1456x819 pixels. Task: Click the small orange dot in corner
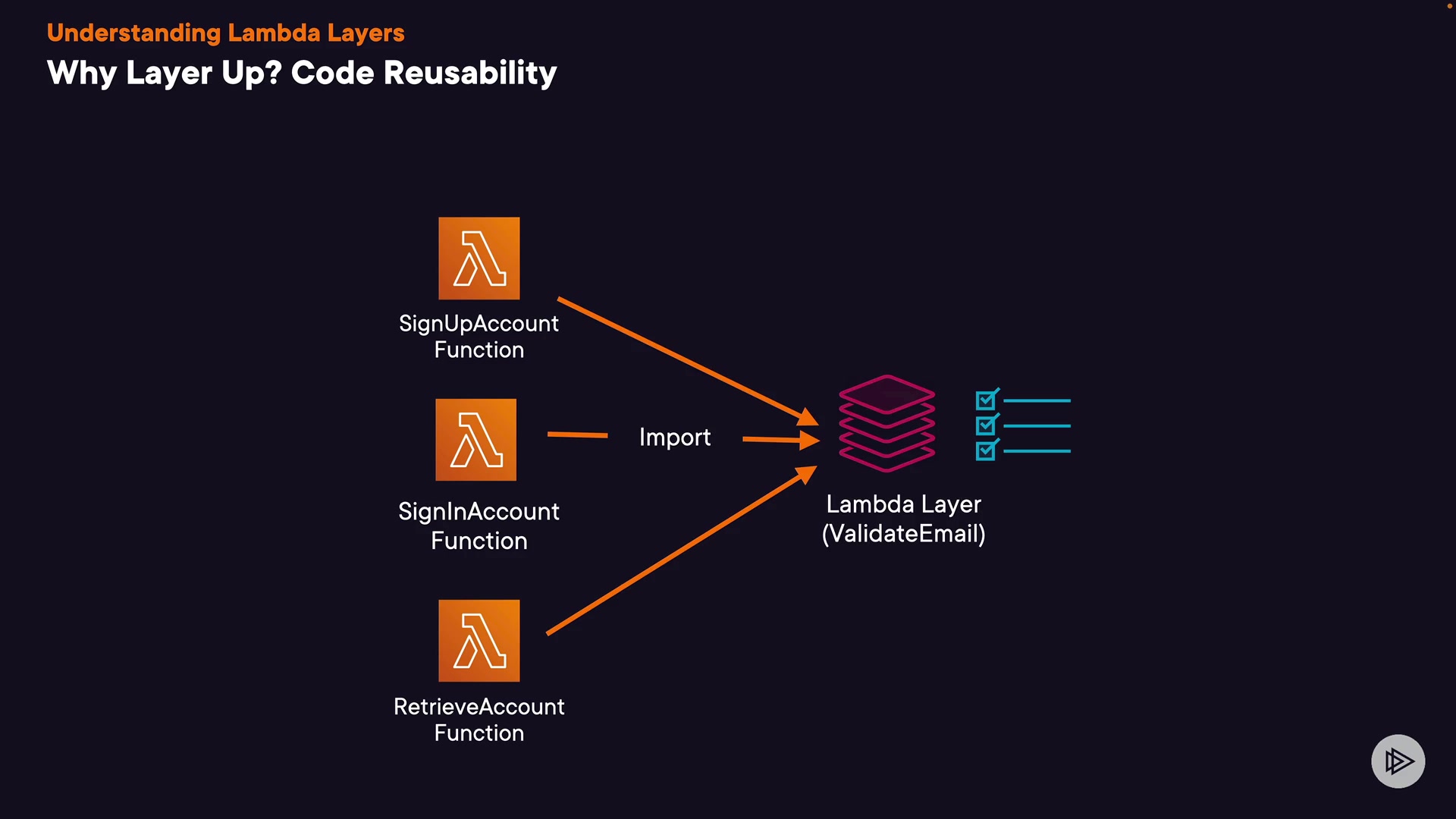[x=1449, y=5]
